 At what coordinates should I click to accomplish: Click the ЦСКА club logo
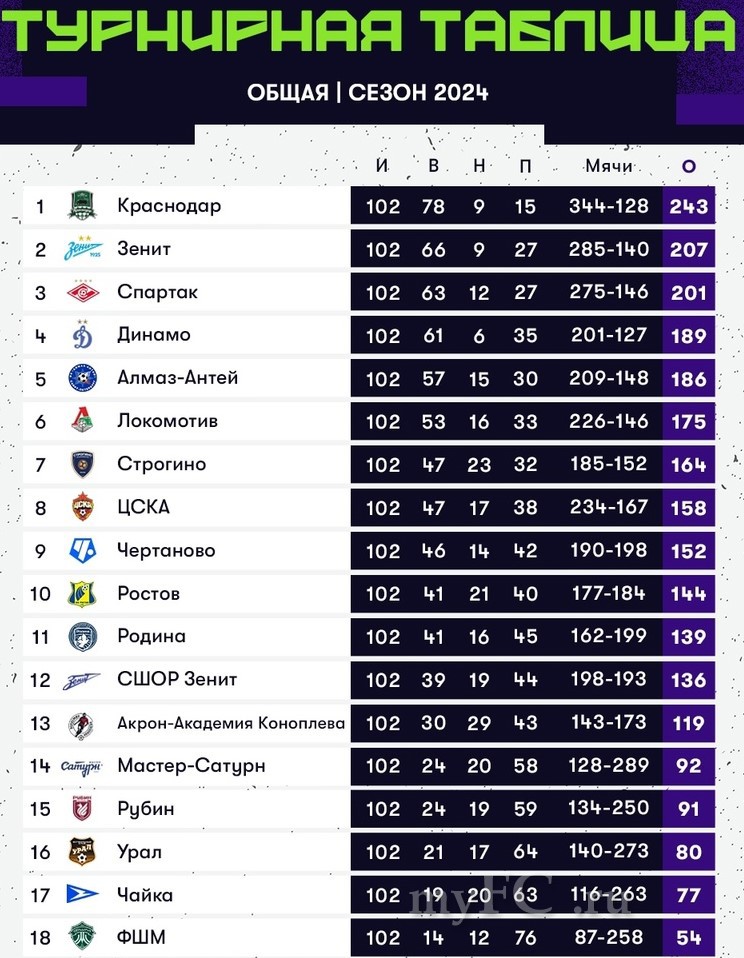point(82,507)
